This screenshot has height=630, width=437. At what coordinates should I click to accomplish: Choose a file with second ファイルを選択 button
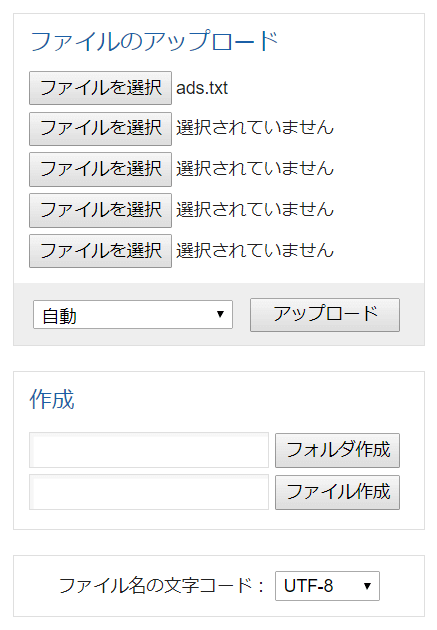pyautogui.click(x=100, y=129)
